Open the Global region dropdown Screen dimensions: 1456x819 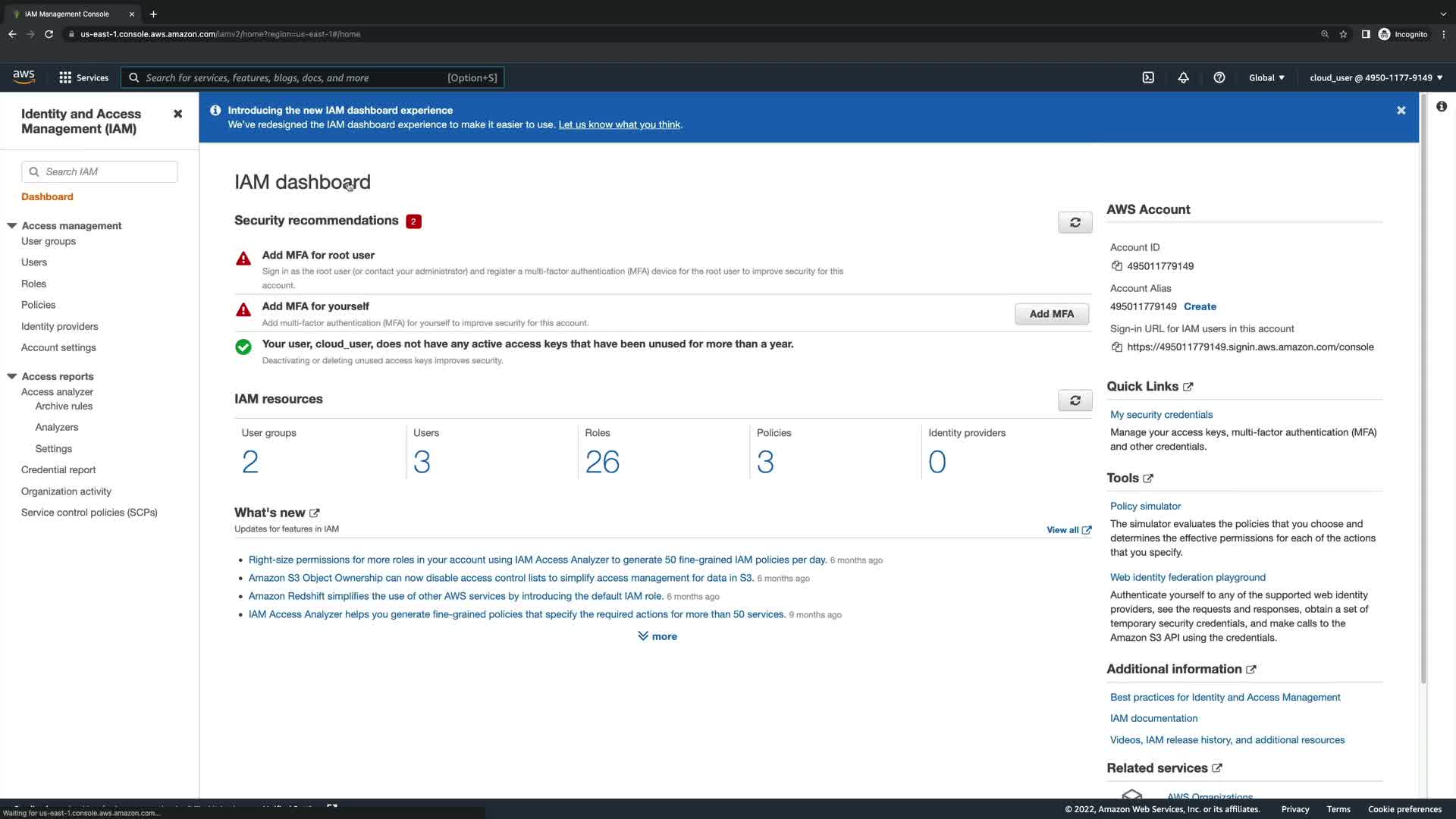(1266, 77)
